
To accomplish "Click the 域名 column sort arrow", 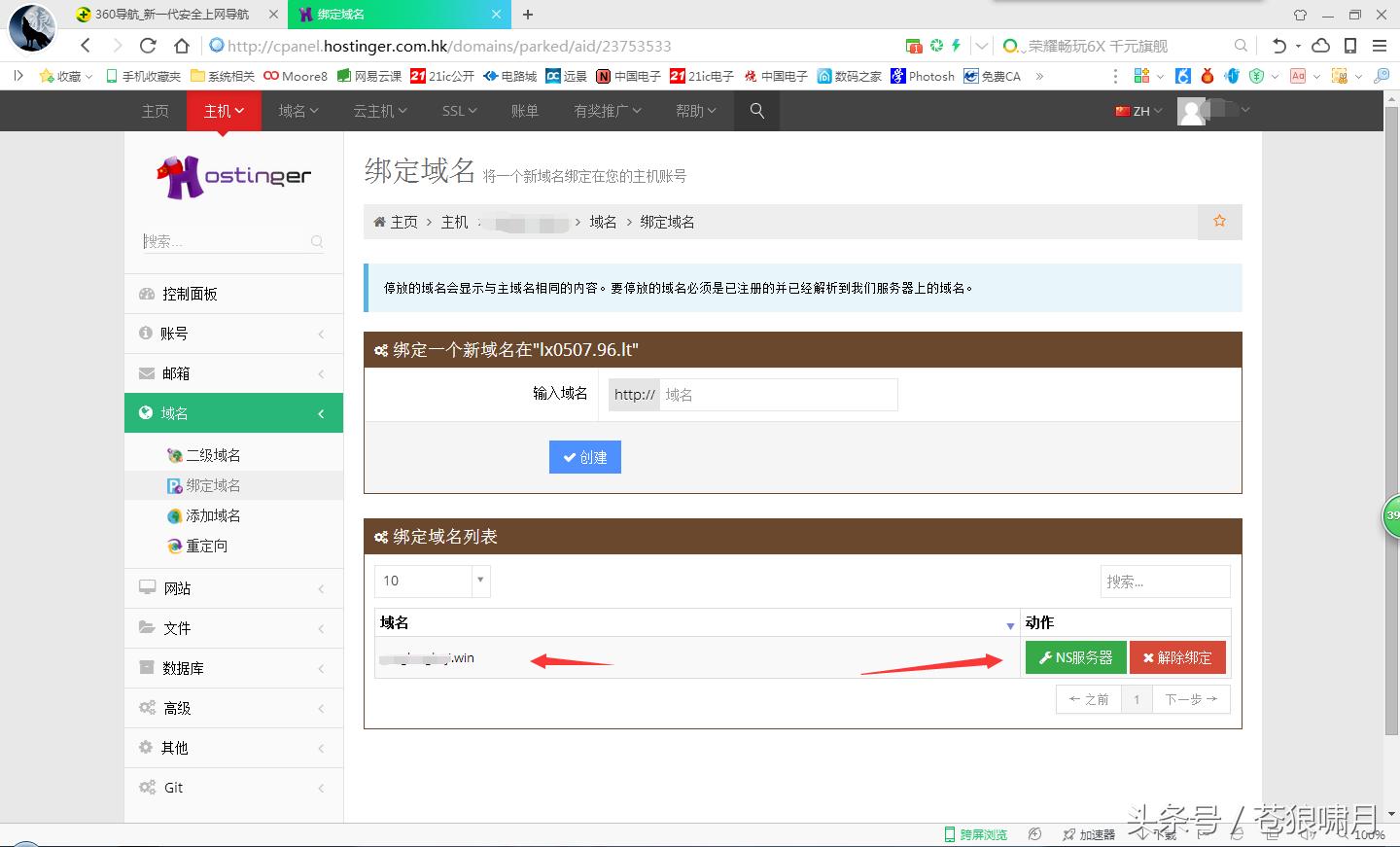I will 1009,624.
